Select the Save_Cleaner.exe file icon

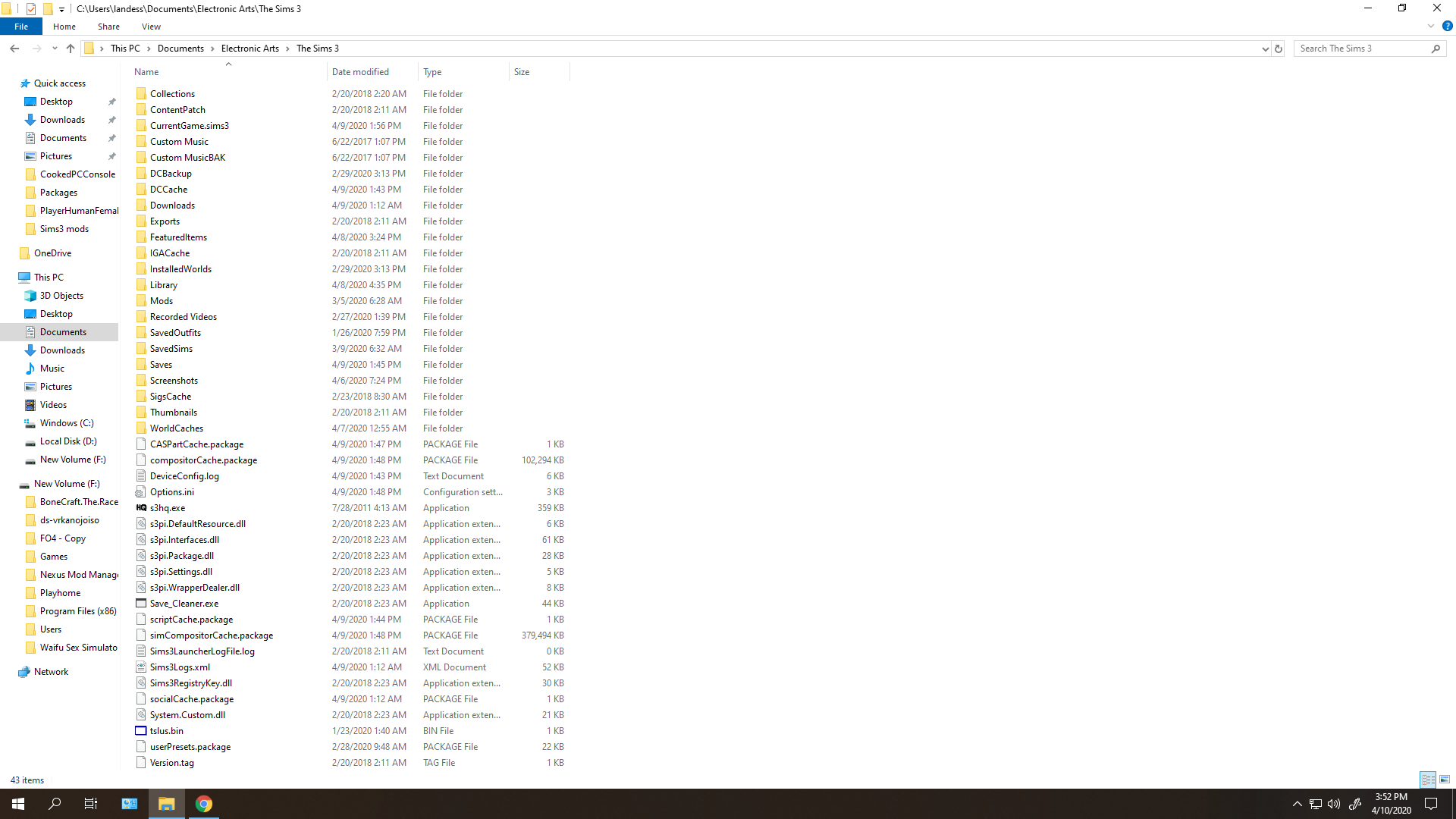pos(141,604)
